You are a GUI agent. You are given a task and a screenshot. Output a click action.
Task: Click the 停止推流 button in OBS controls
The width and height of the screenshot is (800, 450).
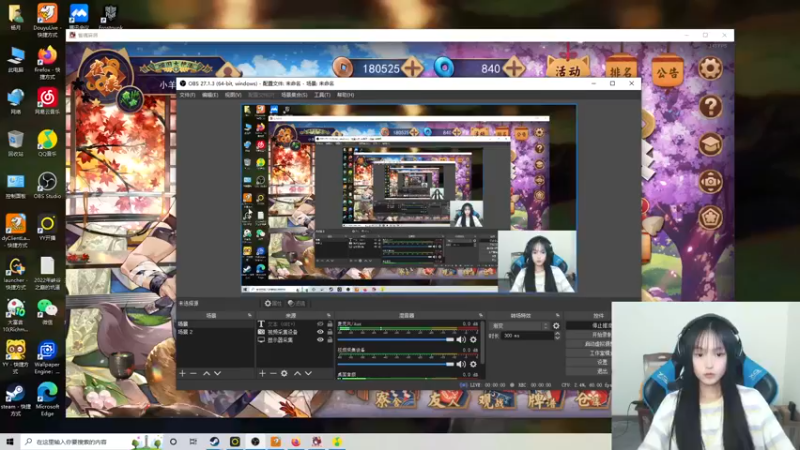pyautogui.click(x=589, y=326)
